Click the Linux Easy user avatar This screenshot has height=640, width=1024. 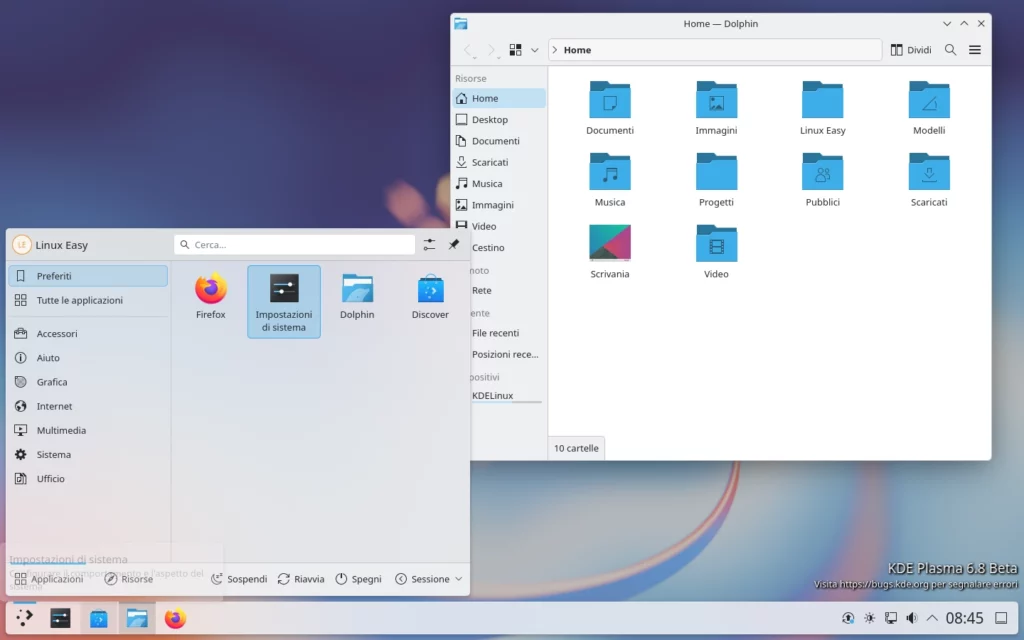22,244
